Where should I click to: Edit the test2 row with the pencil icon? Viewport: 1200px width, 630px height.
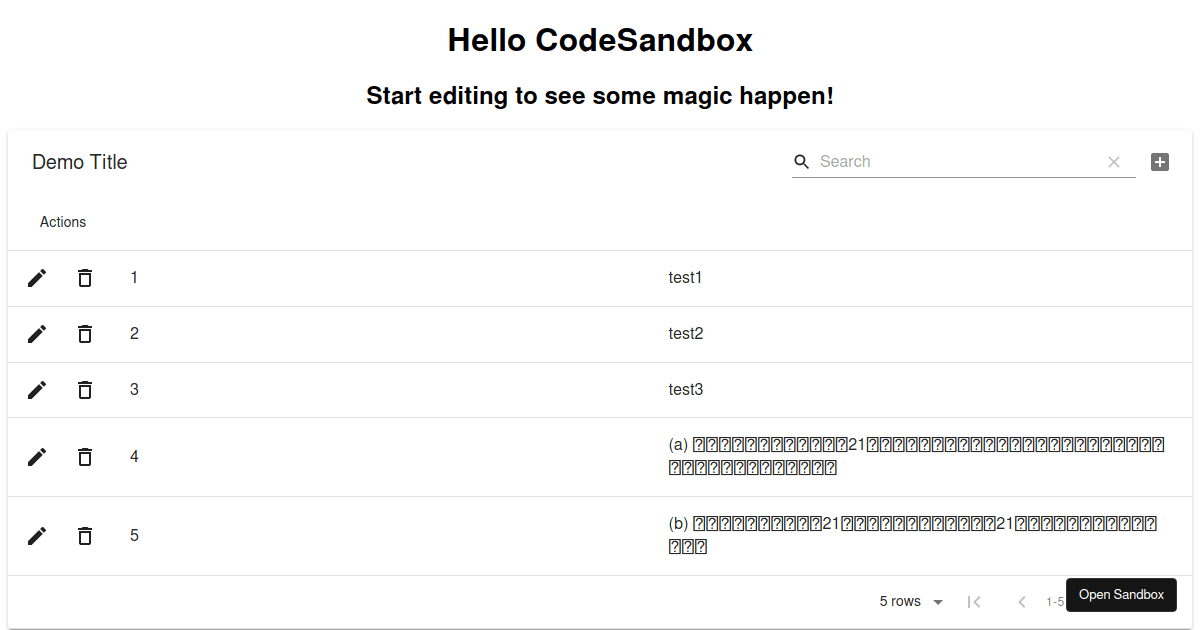37,334
